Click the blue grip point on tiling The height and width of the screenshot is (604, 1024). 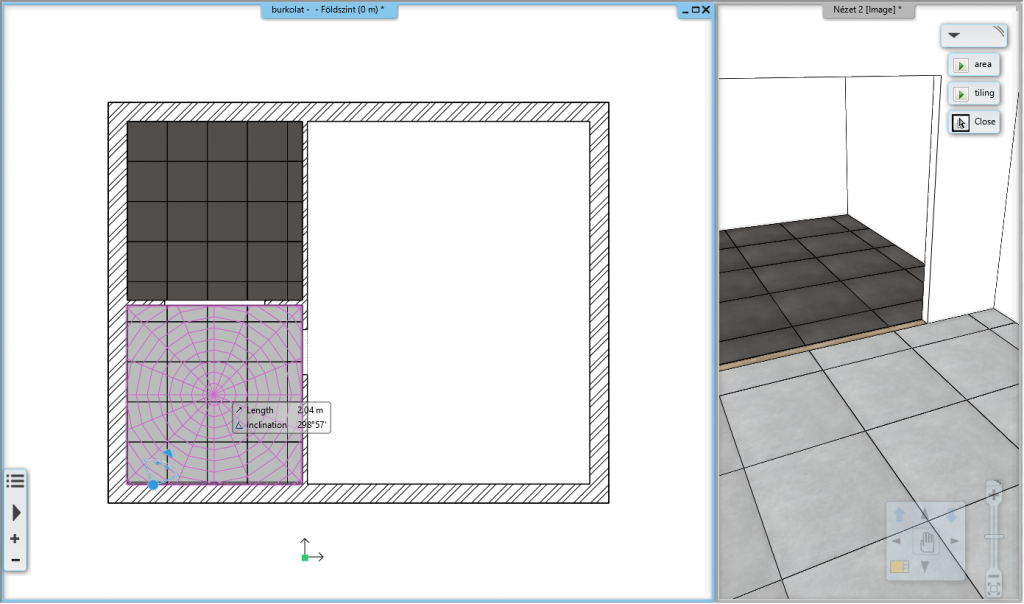coord(153,485)
